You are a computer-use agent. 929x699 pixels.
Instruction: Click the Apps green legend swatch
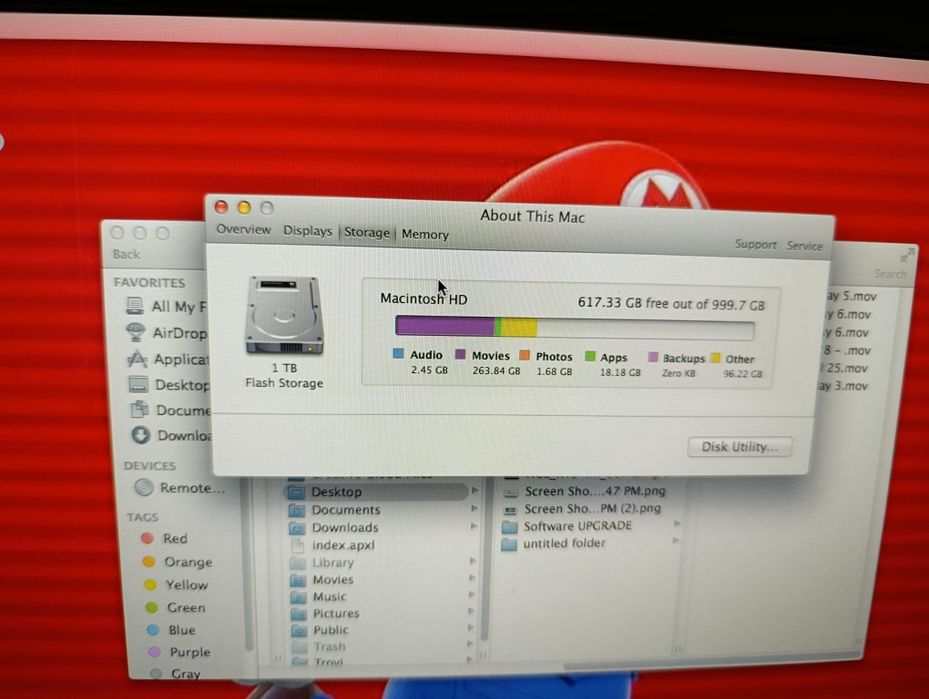(x=590, y=356)
